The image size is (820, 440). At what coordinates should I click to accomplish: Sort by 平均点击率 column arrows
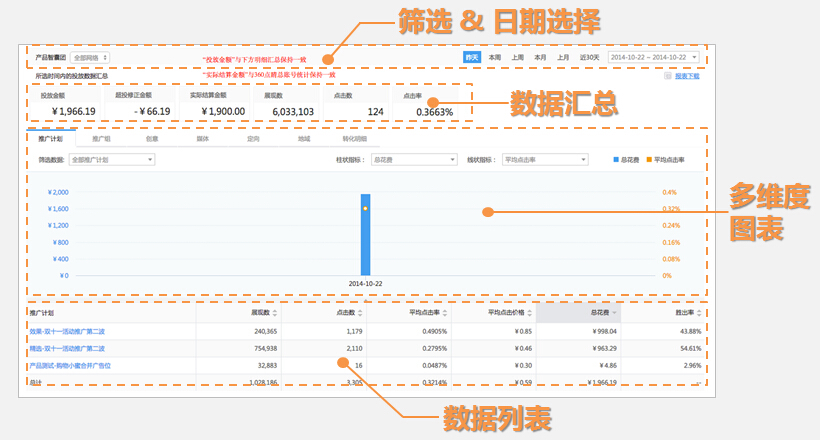coord(445,313)
